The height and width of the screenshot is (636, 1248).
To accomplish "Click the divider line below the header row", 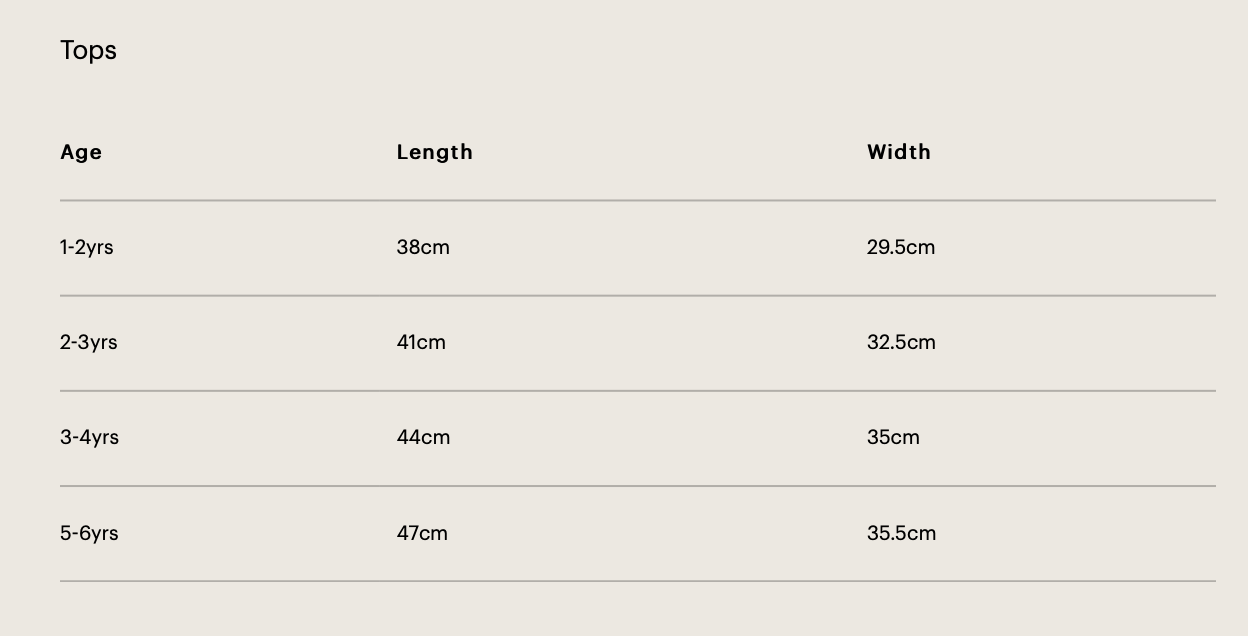I will [x=638, y=200].
